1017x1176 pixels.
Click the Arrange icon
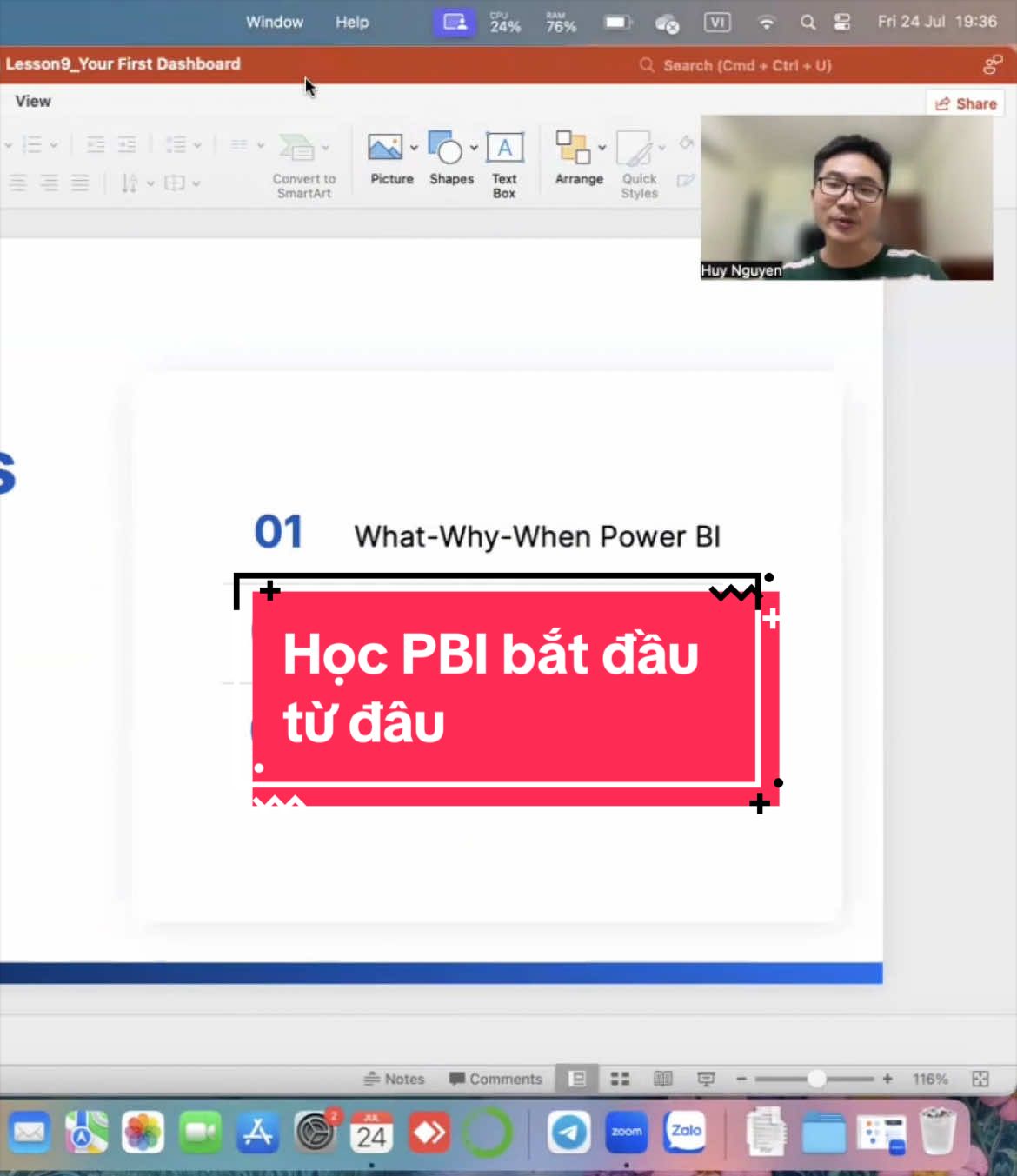tap(573, 147)
